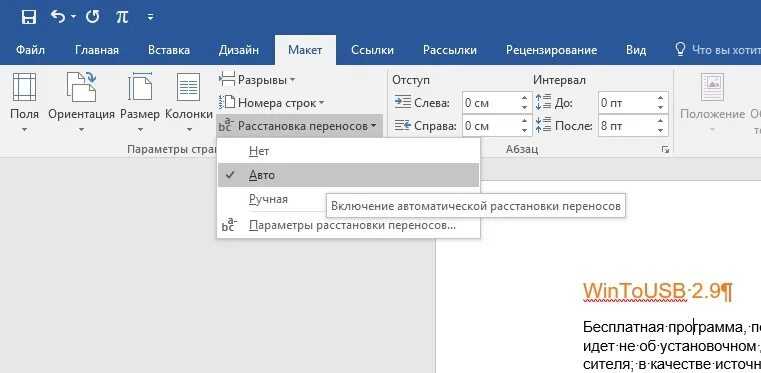Expand the Ориентация dropdown arrow
Image resolution: width=761 pixels, height=373 pixels.
(81, 130)
